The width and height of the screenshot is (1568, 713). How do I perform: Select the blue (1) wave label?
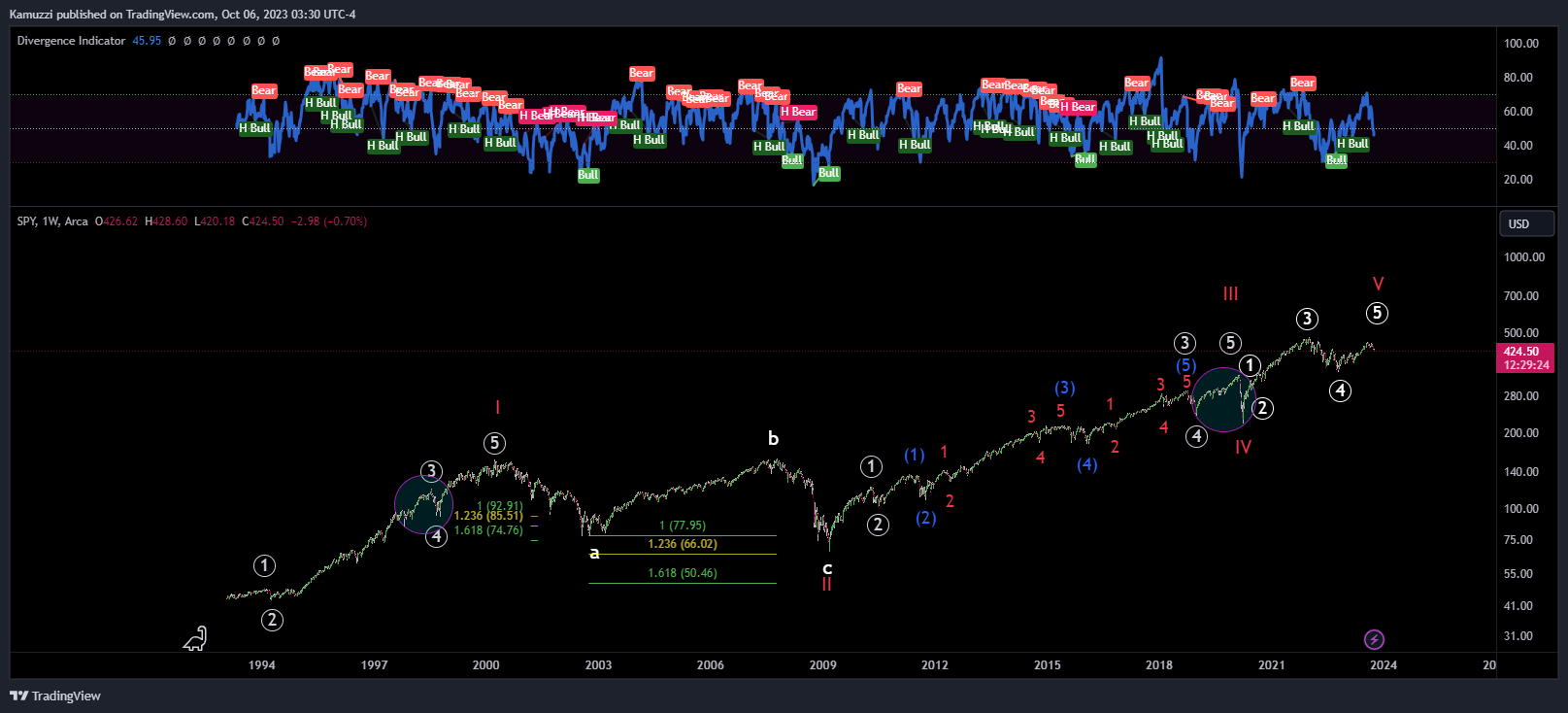(915, 455)
